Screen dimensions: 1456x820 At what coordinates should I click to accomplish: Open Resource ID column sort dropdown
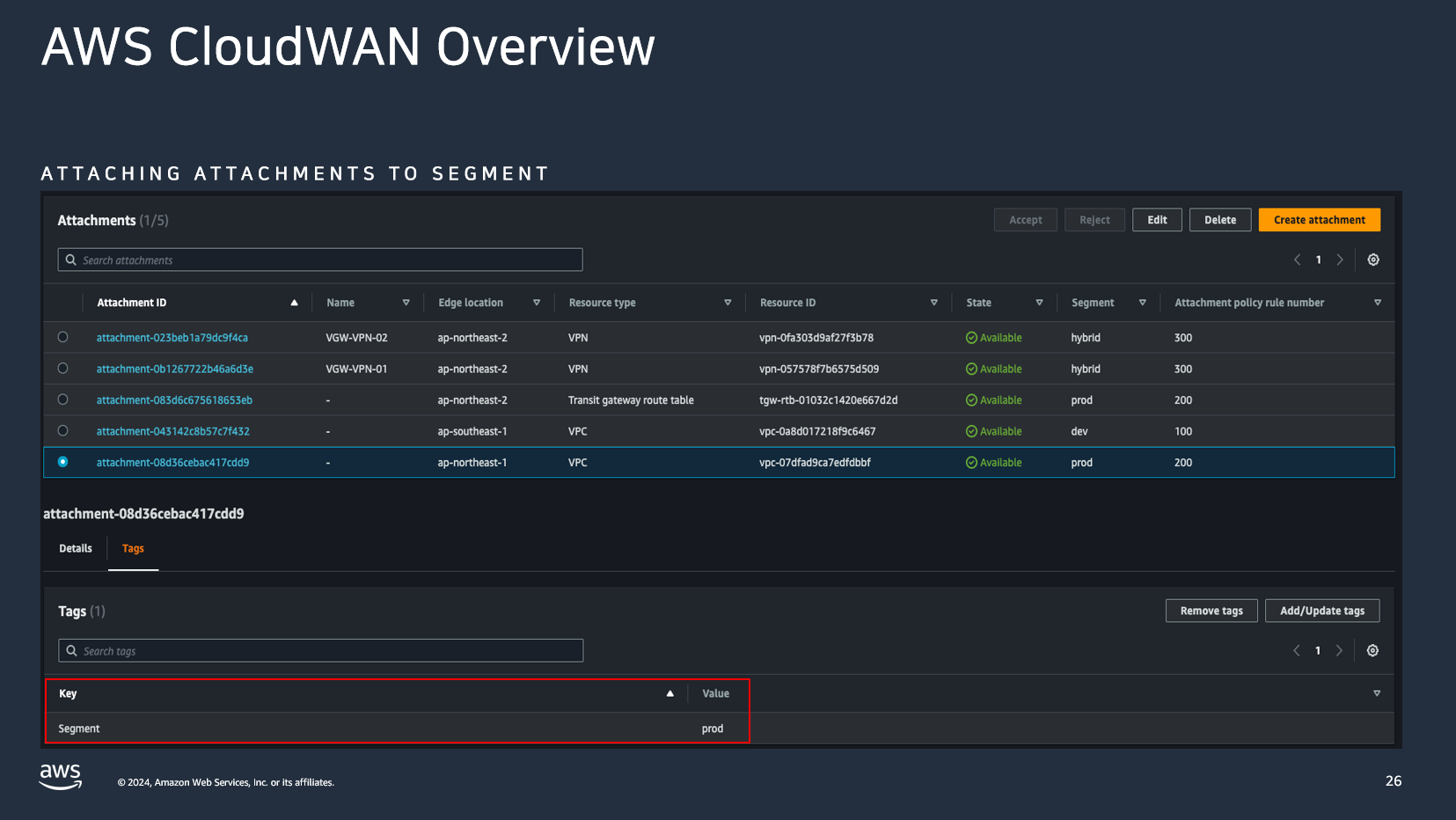(933, 303)
